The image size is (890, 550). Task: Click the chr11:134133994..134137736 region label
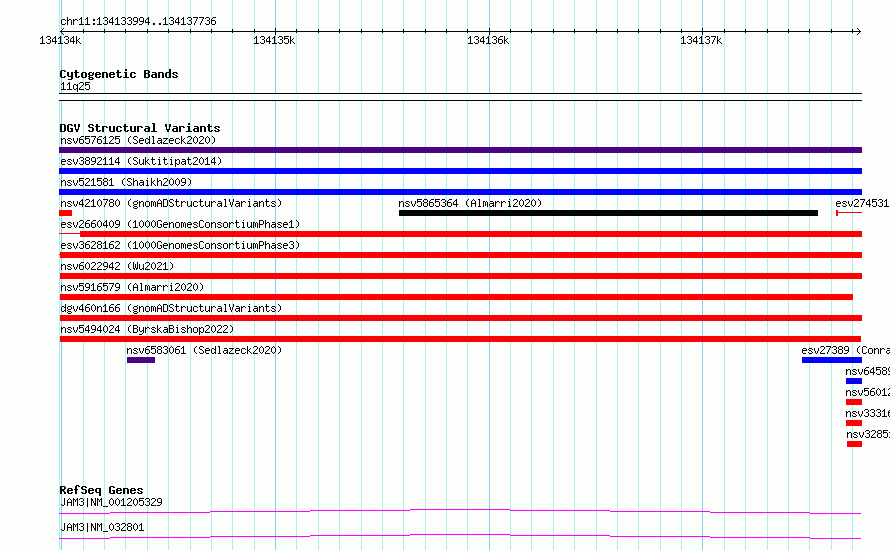coord(138,21)
